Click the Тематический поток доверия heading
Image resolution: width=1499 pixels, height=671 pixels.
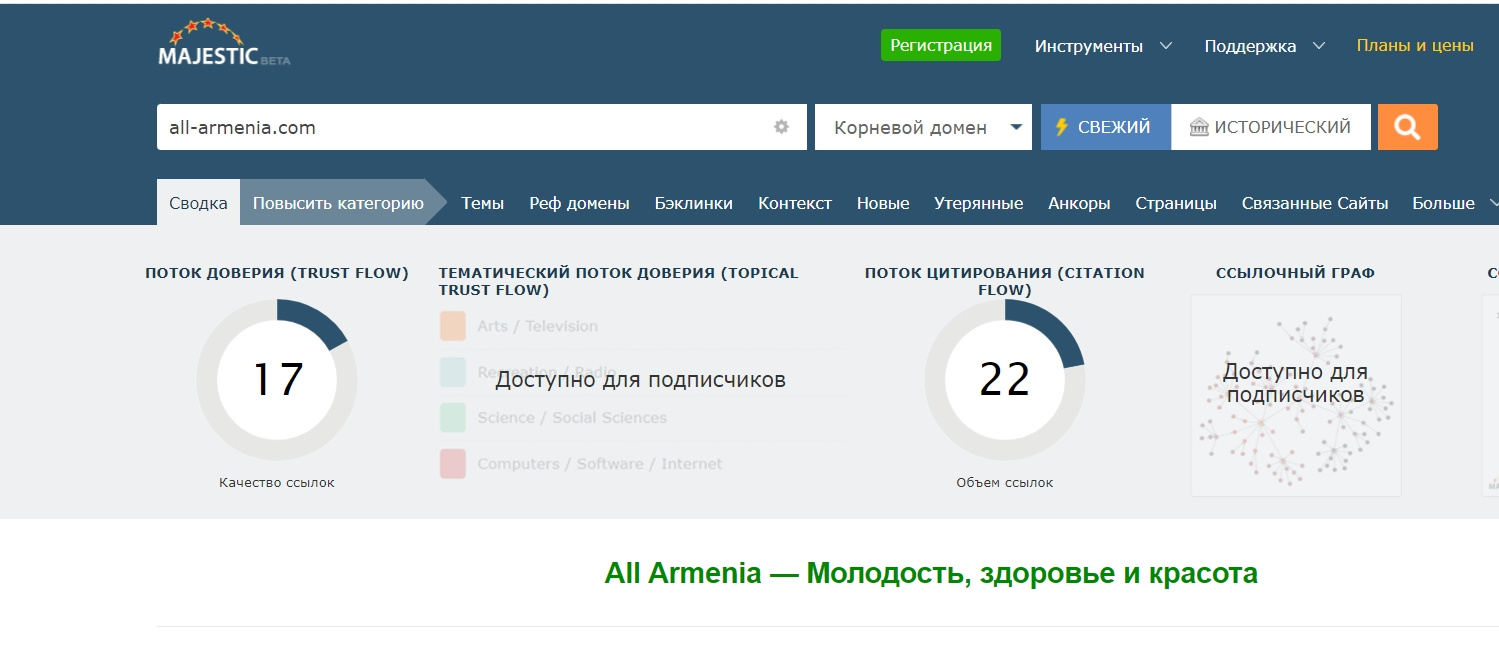(x=619, y=281)
